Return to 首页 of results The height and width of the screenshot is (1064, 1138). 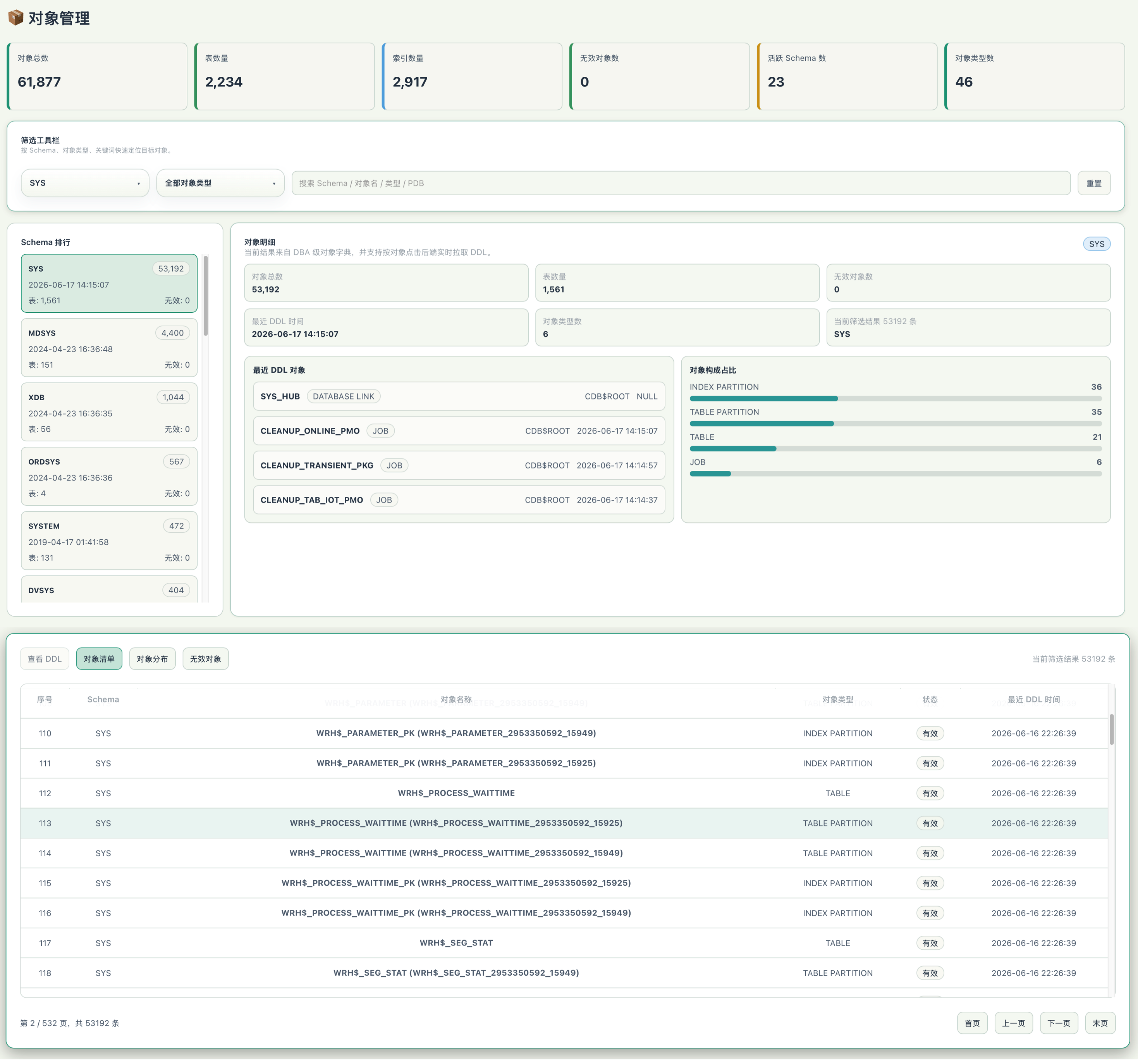pyautogui.click(x=972, y=1023)
